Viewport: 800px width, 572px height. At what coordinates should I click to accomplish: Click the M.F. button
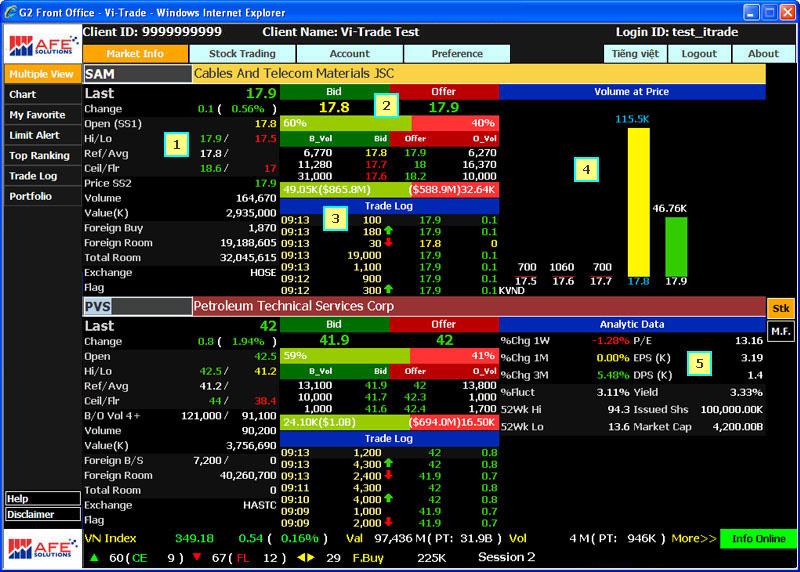[781, 332]
